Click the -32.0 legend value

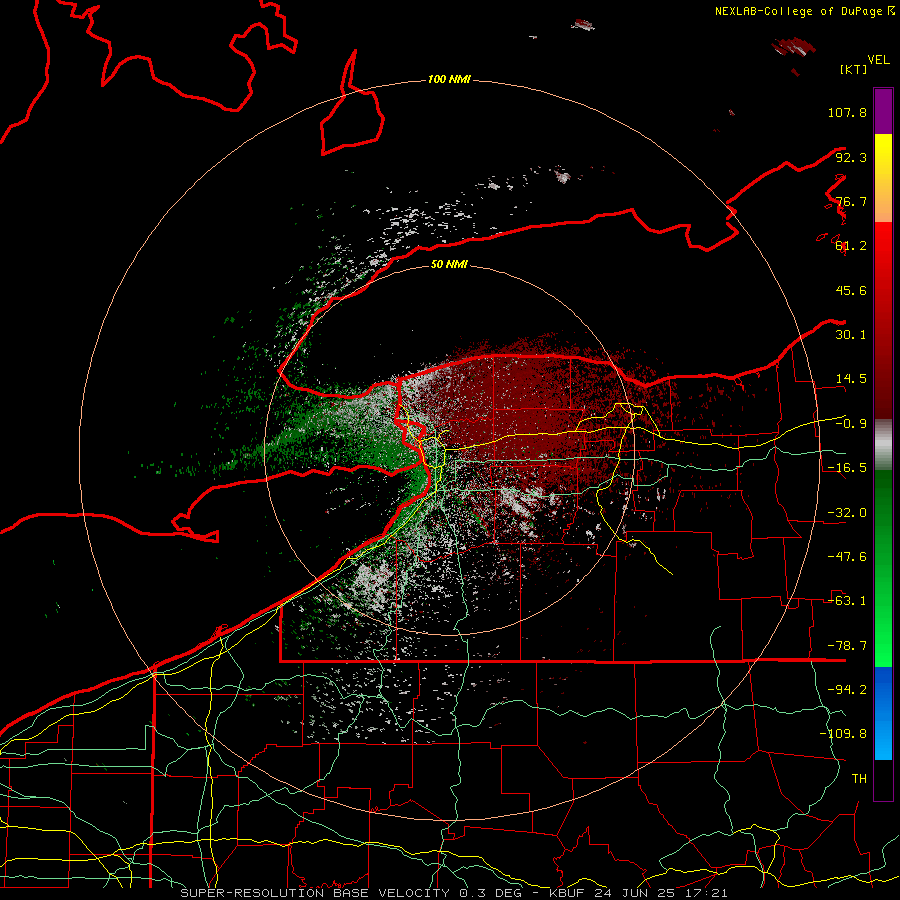tap(847, 513)
